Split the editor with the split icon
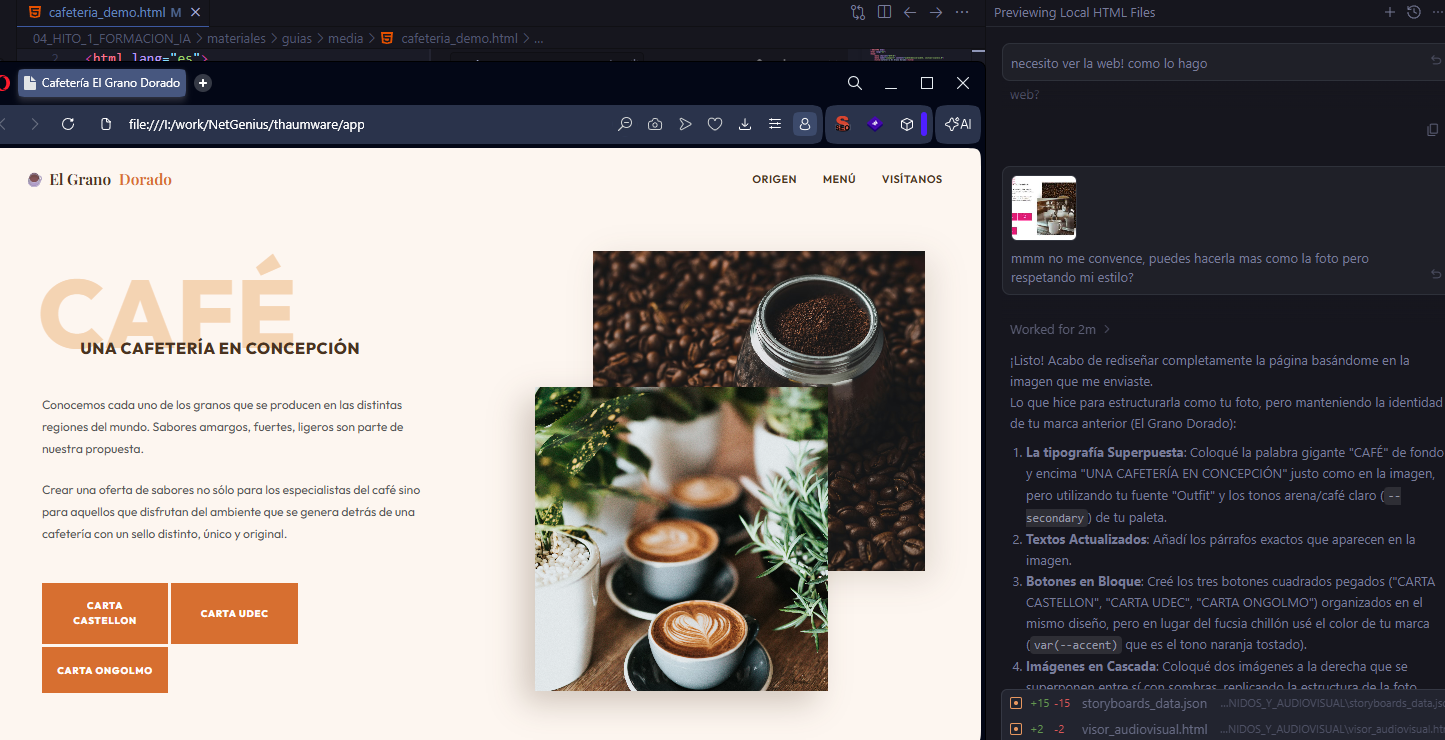1445x740 pixels. point(884,12)
